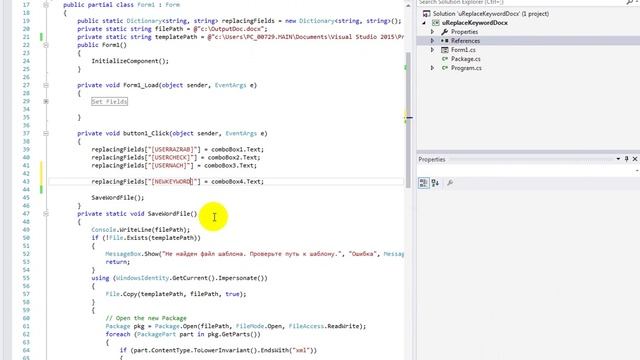
Task: Click the Form1.cs form file icon
Action: click(444, 50)
